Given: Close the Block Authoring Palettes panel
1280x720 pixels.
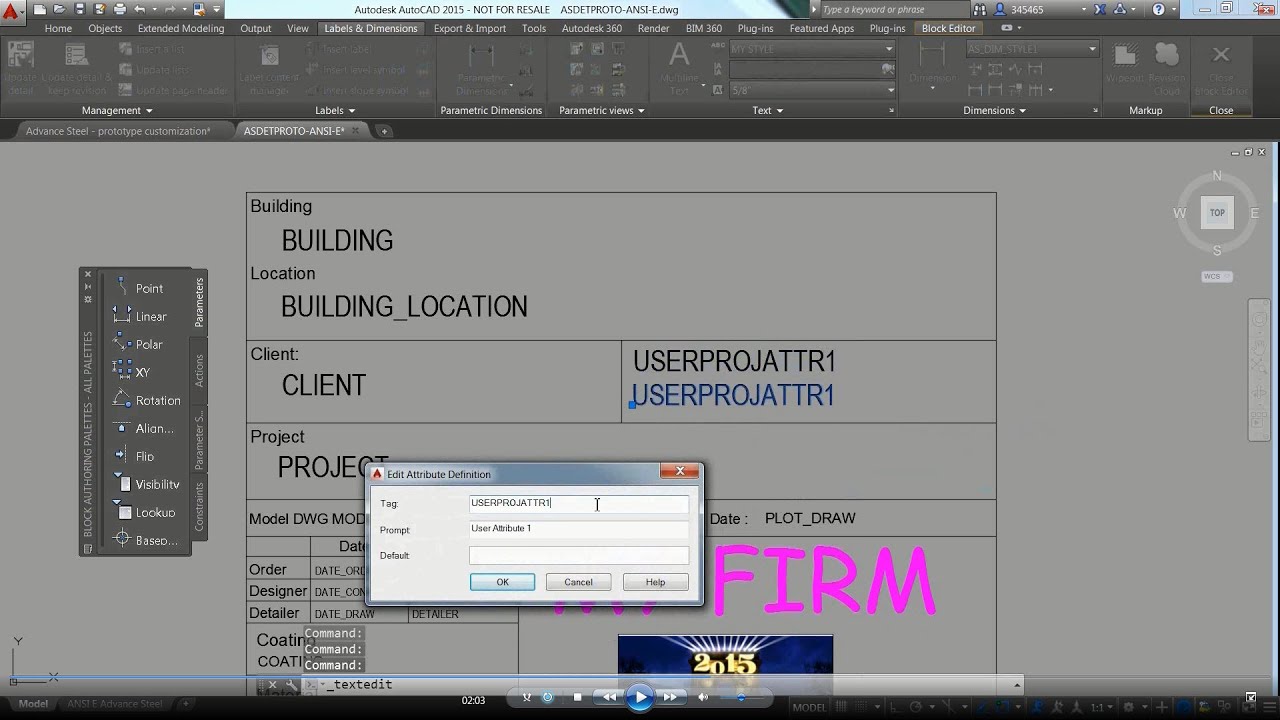Looking at the screenshot, I should coord(88,274).
